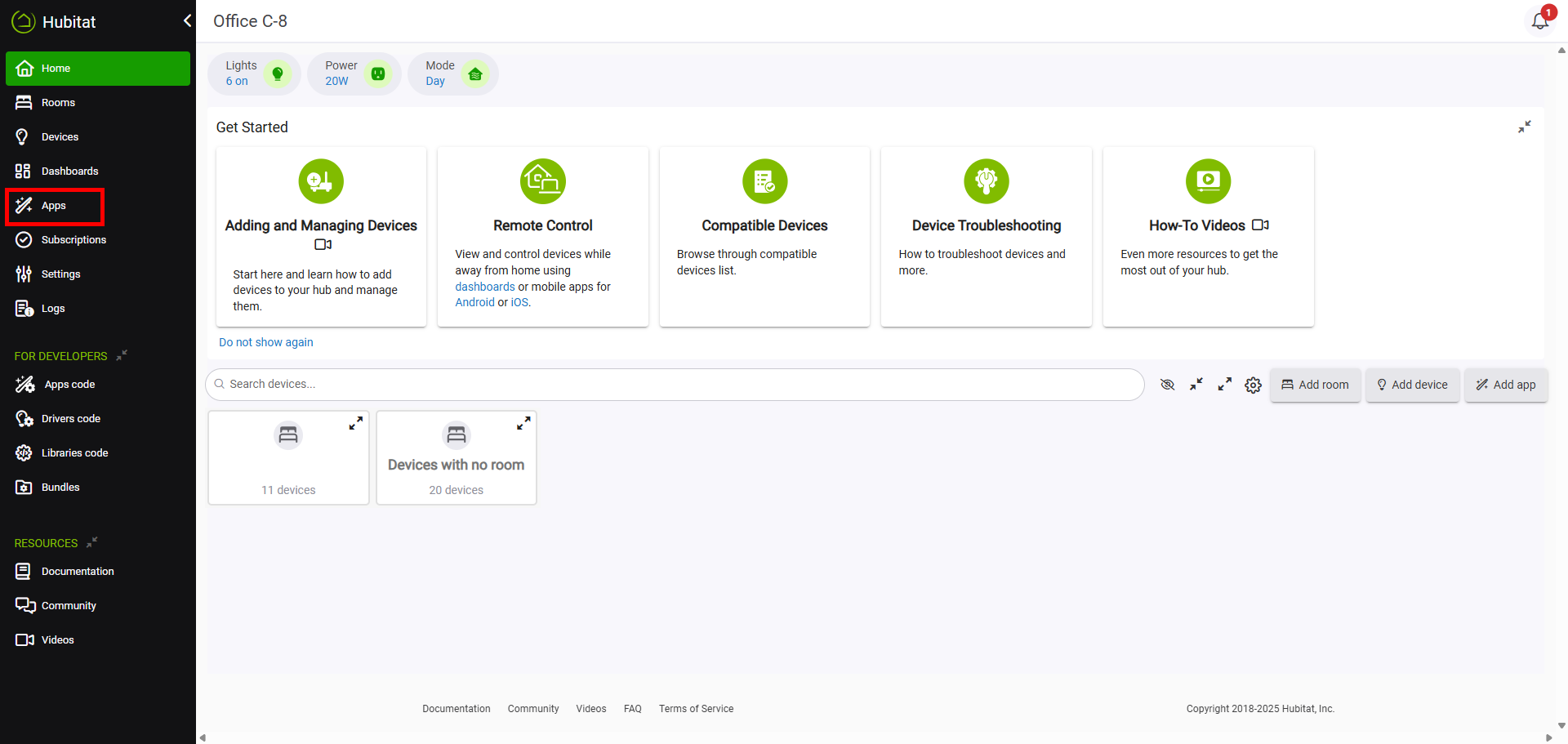Expand the Devices with no room card
The image size is (1568, 744).
pos(523,423)
